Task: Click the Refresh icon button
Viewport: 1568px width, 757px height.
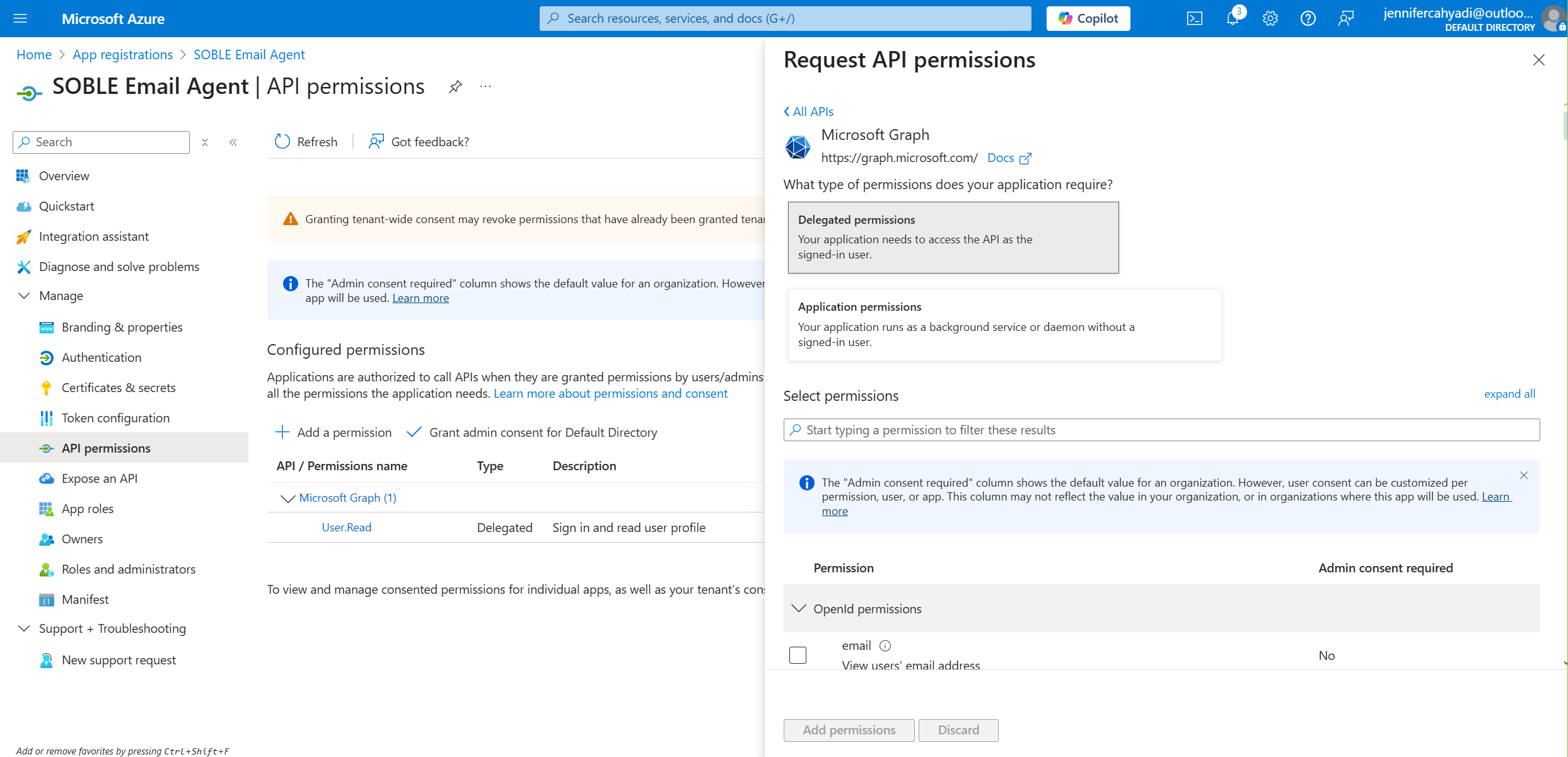Action: pyautogui.click(x=306, y=142)
